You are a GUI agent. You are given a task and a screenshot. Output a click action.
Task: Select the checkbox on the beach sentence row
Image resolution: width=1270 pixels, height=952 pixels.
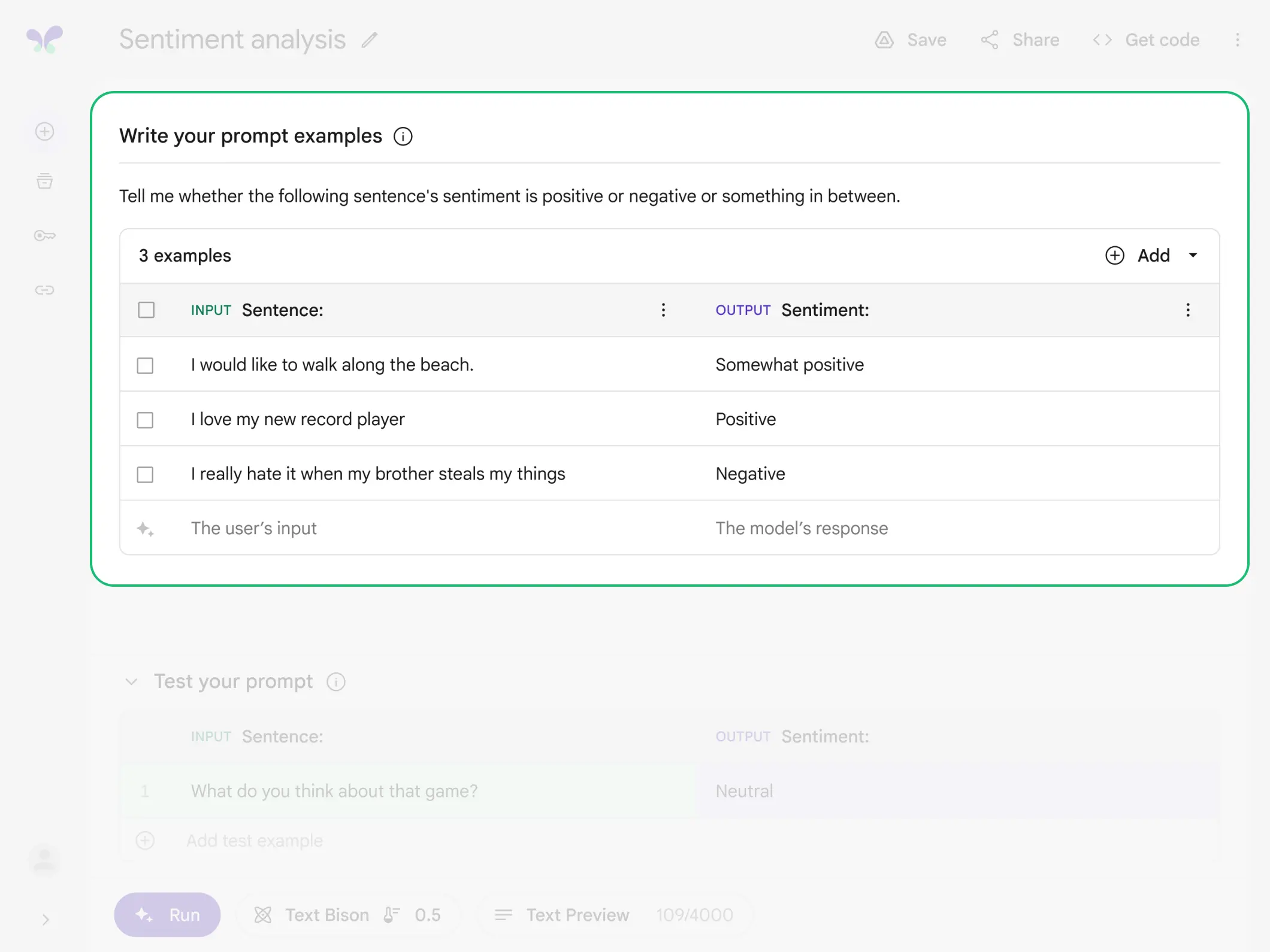tap(145, 365)
